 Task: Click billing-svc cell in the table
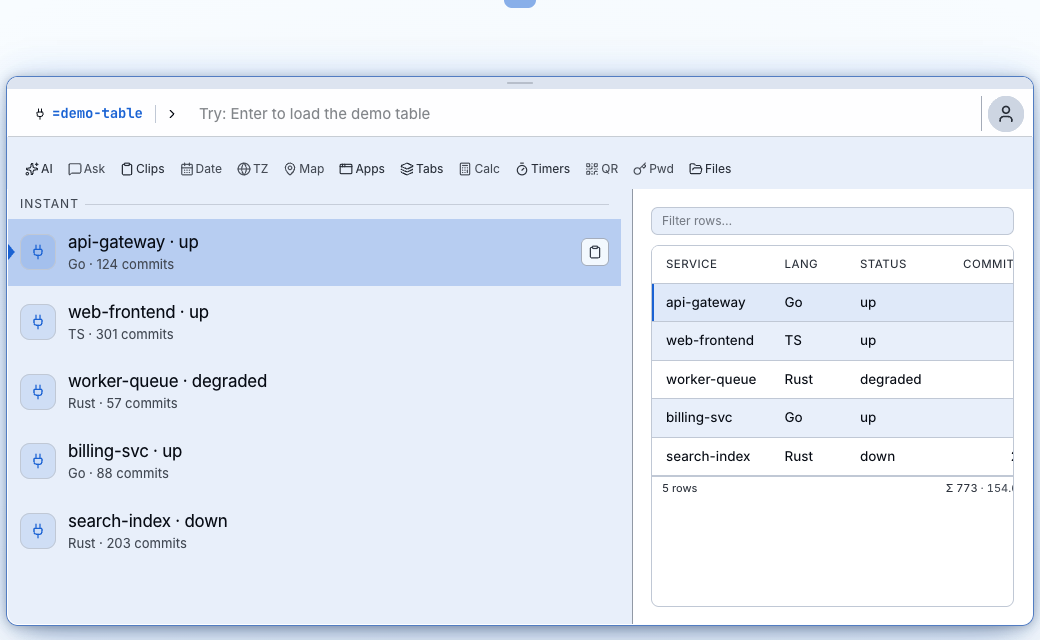(699, 417)
